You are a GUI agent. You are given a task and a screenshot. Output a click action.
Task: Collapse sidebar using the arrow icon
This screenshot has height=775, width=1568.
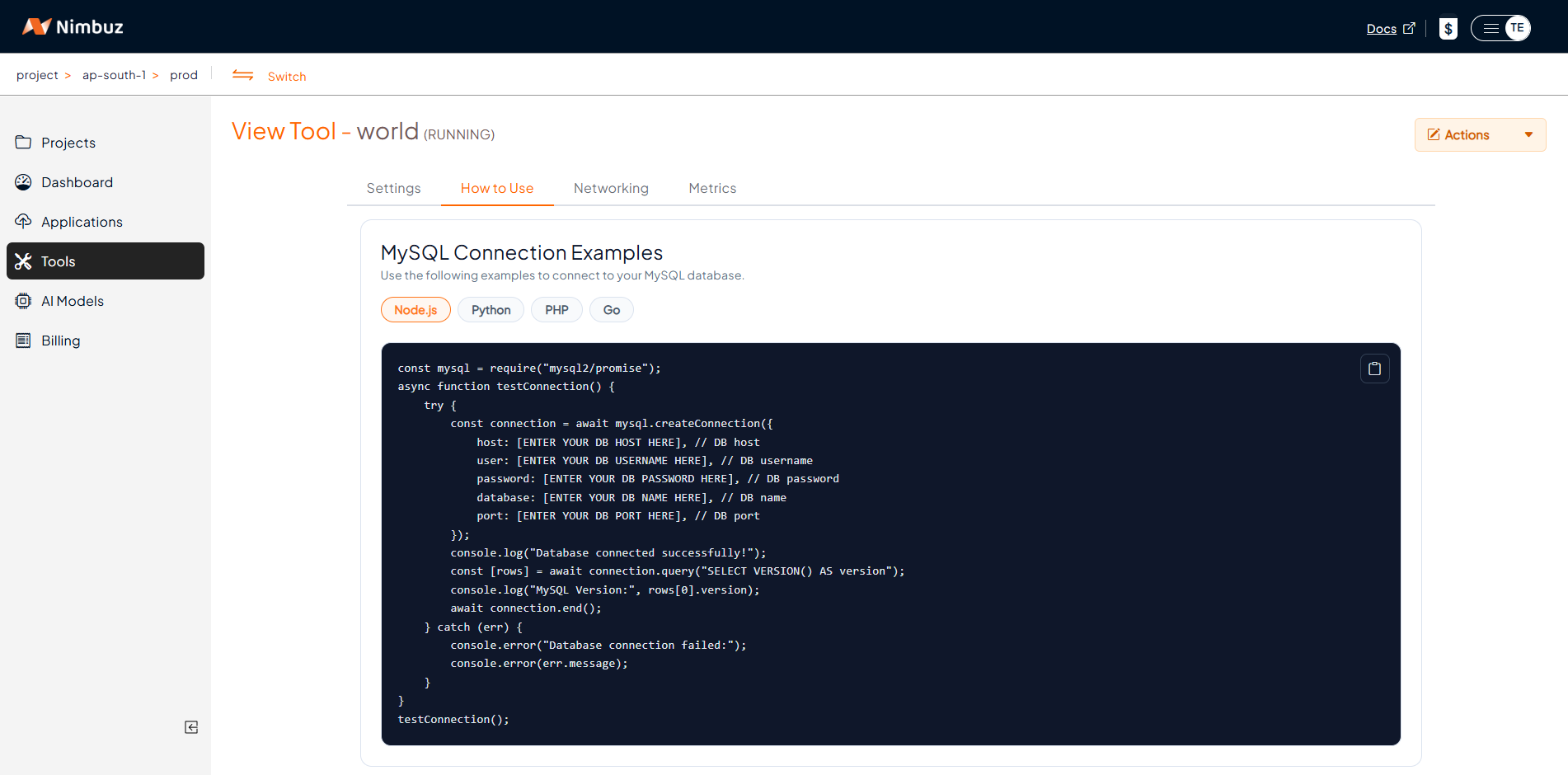[x=191, y=727]
